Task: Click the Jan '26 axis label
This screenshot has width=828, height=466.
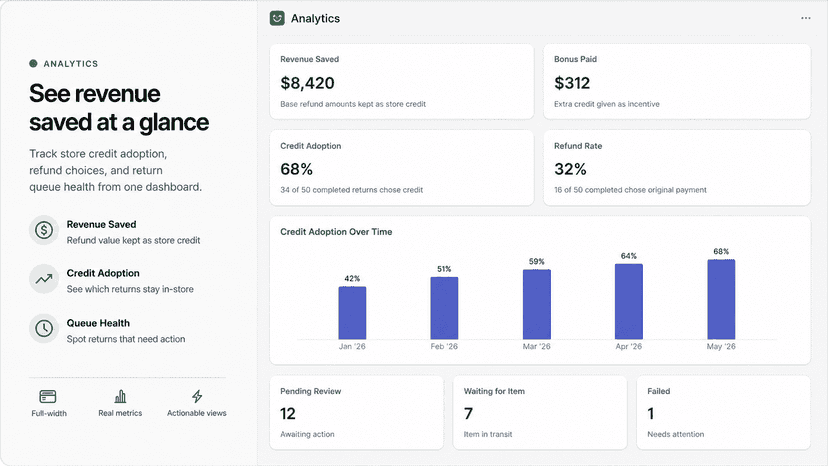Action: pos(352,347)
